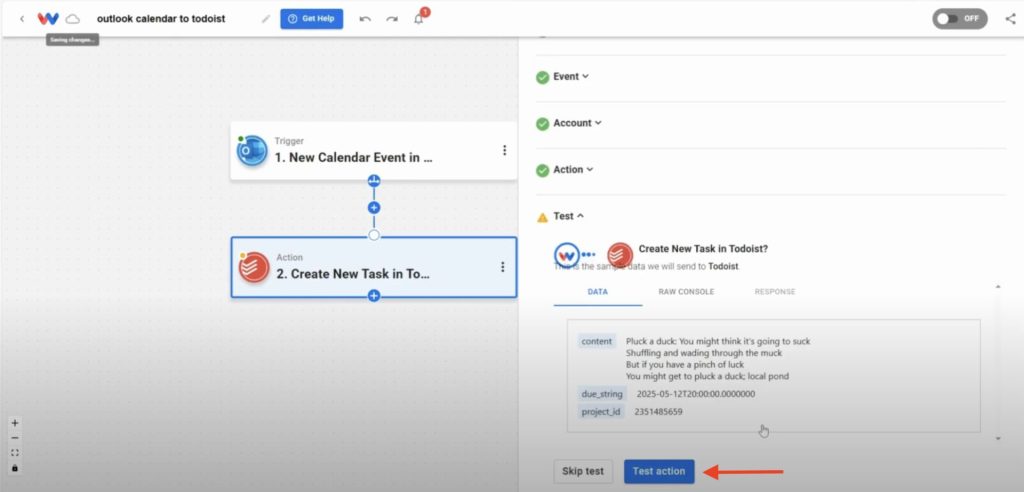Zoom out on the canvas
The height and width of the screenshot is (492, 1024).
[15, 438]
